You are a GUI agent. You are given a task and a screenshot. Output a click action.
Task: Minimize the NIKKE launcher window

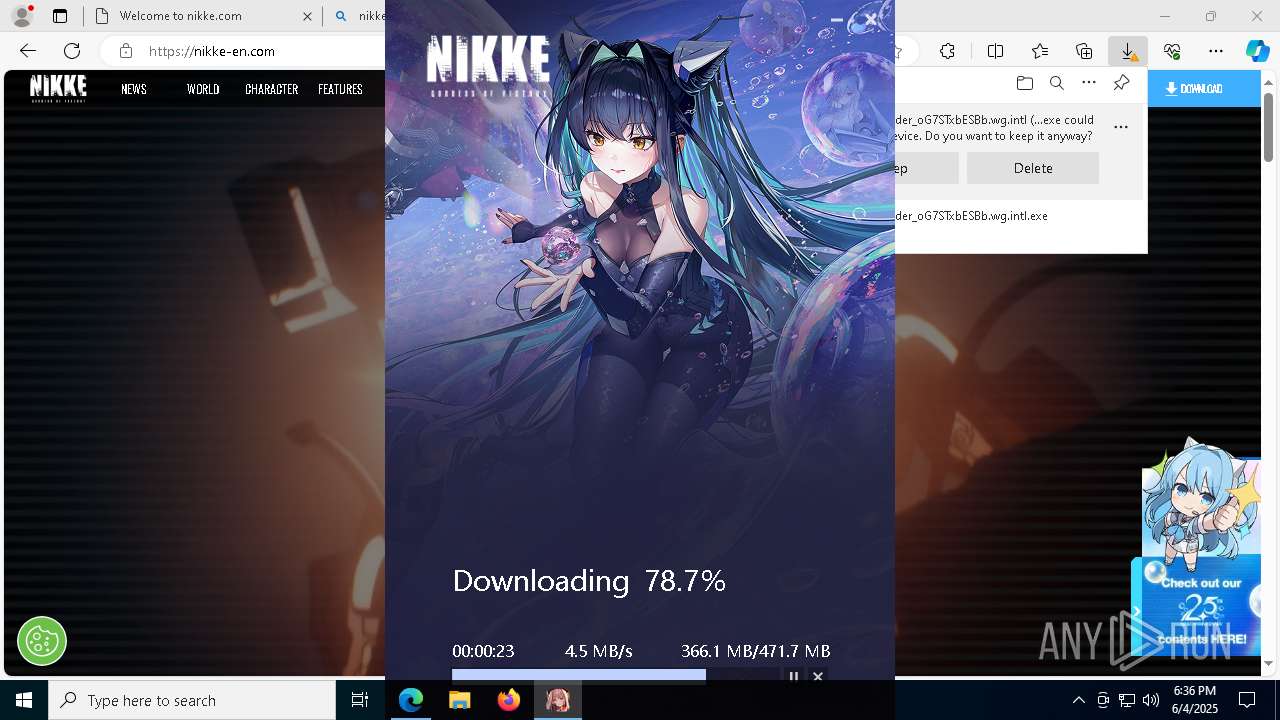[837, 20]
